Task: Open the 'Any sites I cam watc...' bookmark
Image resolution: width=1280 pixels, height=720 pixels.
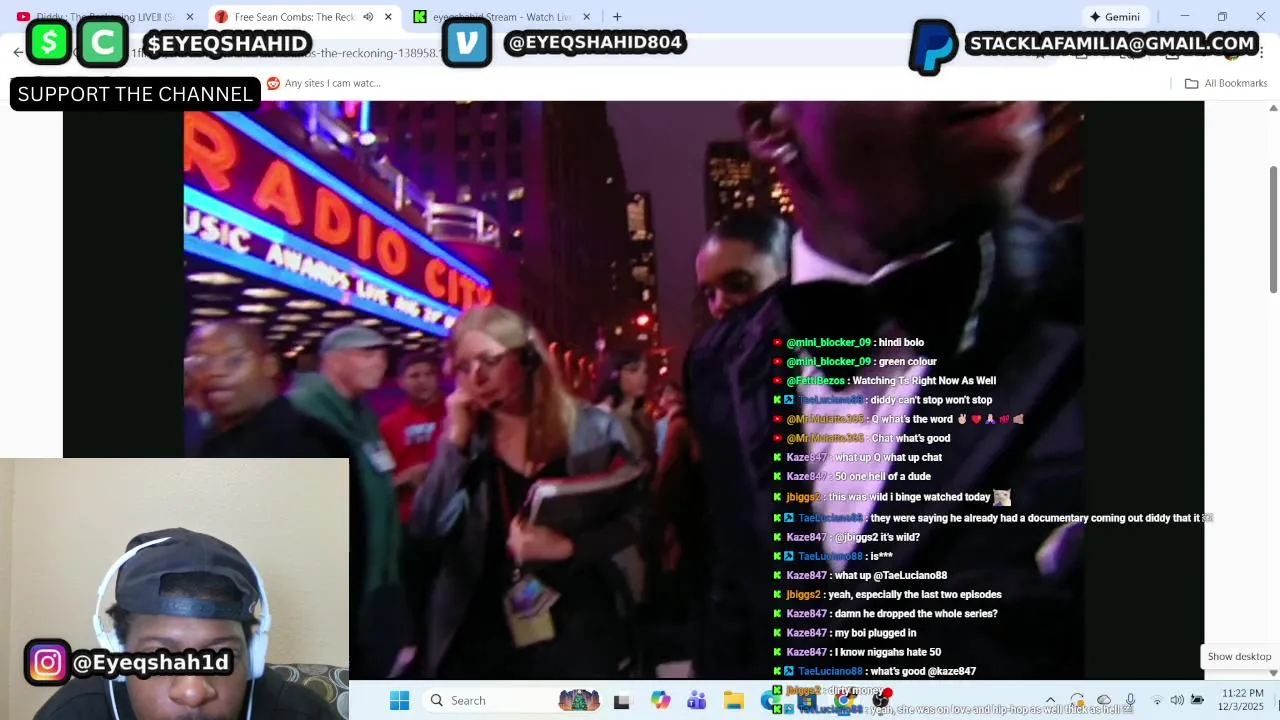Action: 323,83
